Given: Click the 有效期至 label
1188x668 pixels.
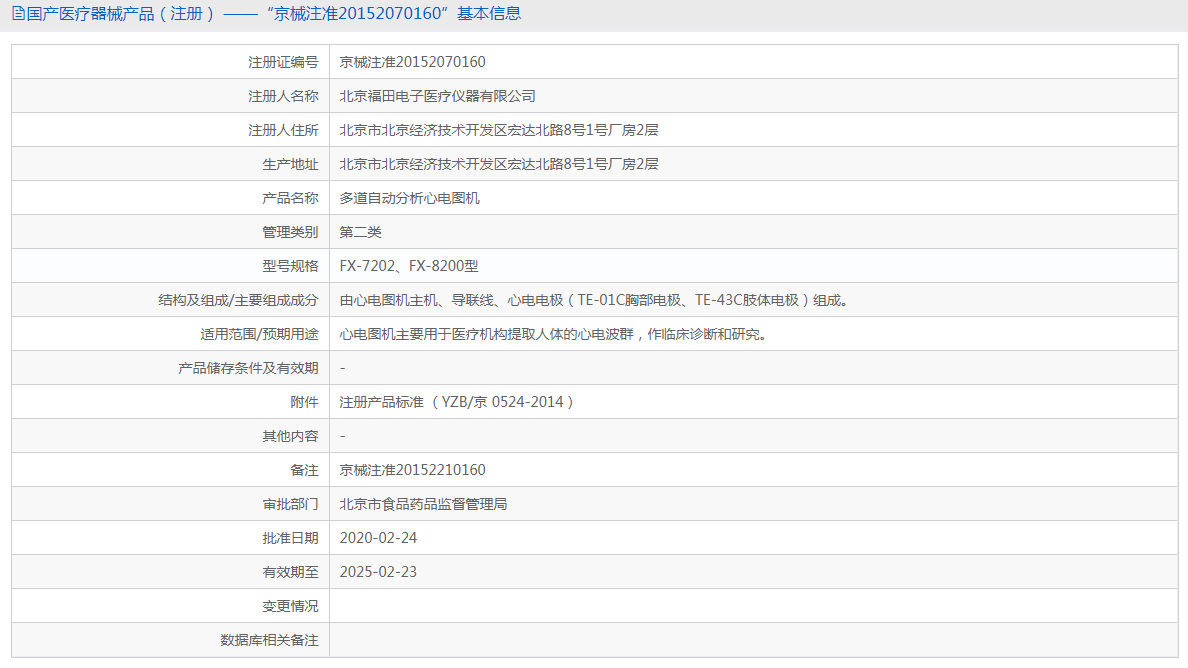Looking at the screenshot, I should click(290, 573).
